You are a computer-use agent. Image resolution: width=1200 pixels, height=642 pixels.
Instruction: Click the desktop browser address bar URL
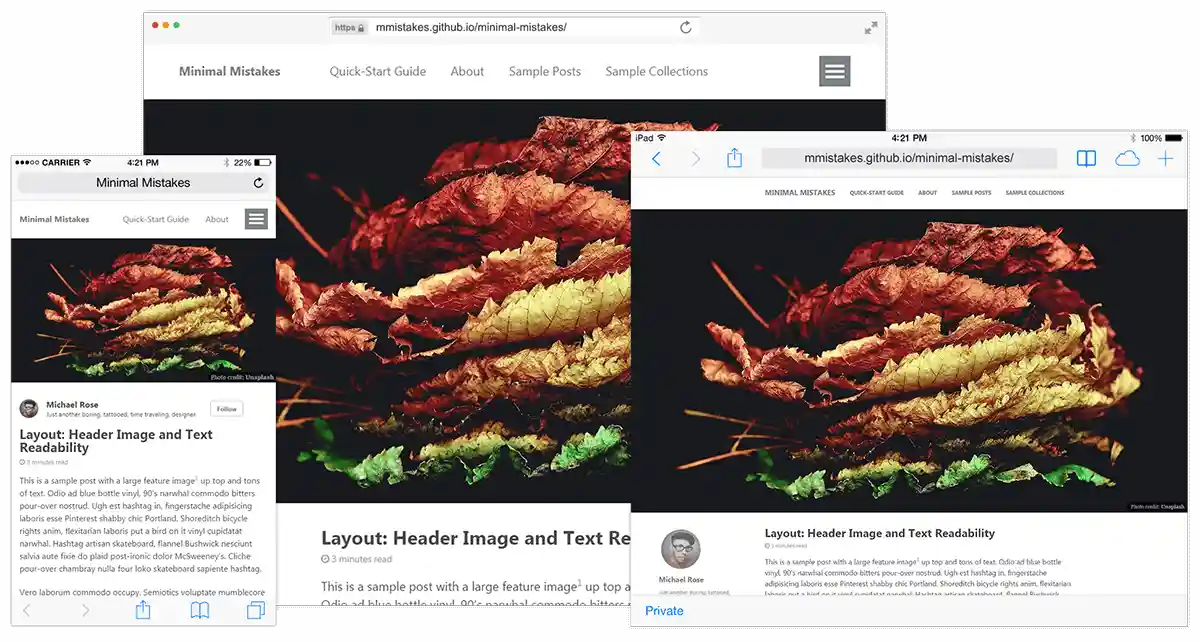click(470, 28)
